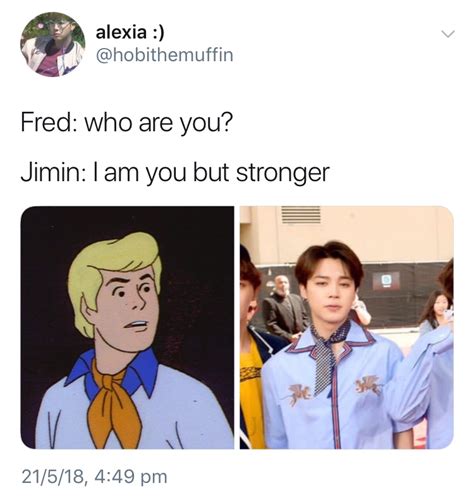Click the man in dark suit in background
This screenshot has height=500, width=474.
point(283,308)
